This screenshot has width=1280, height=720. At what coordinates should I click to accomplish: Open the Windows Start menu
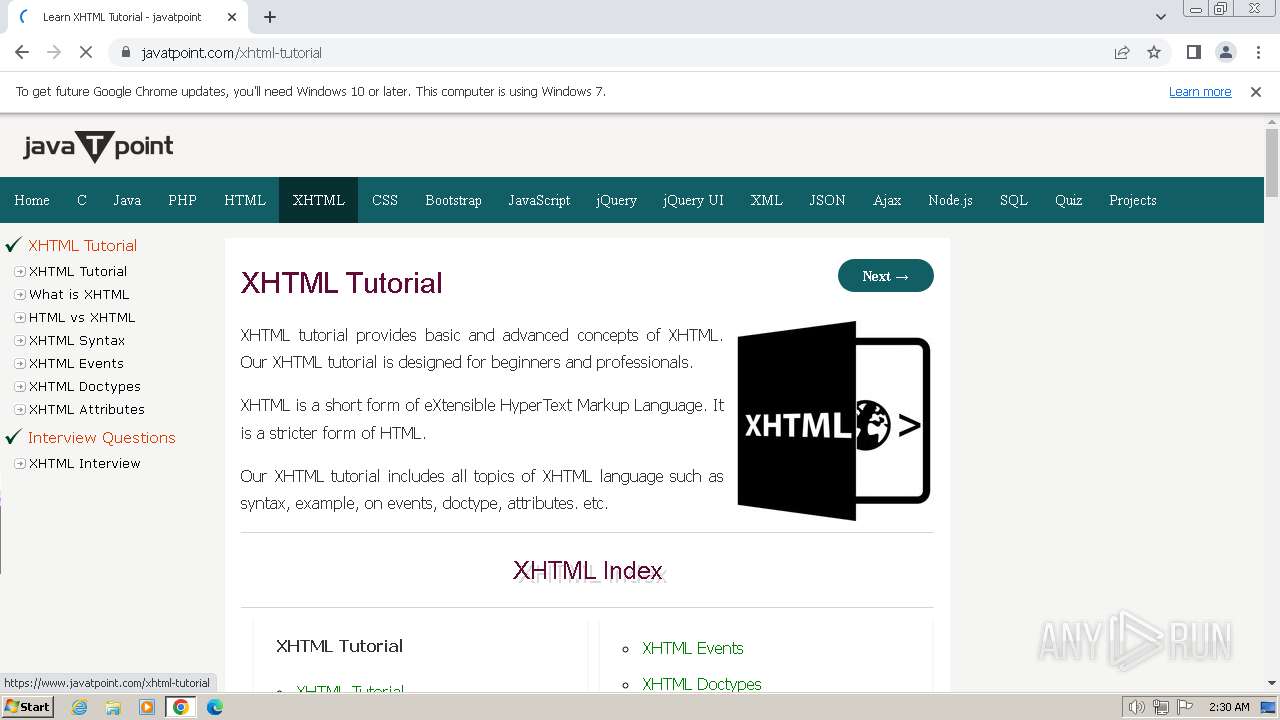click(x=27, y=707)
